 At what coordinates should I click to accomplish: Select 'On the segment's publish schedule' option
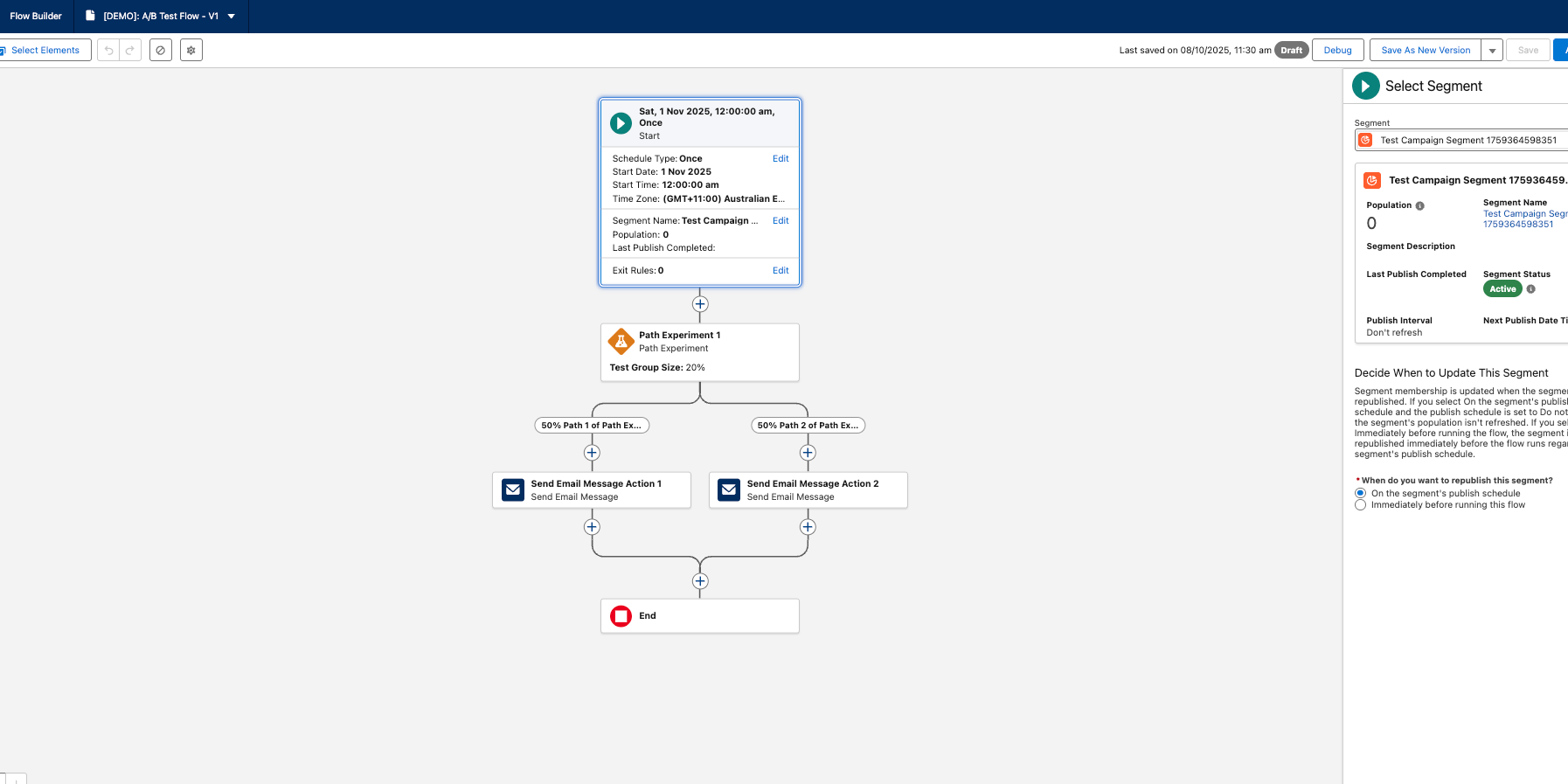(1360, 493)
